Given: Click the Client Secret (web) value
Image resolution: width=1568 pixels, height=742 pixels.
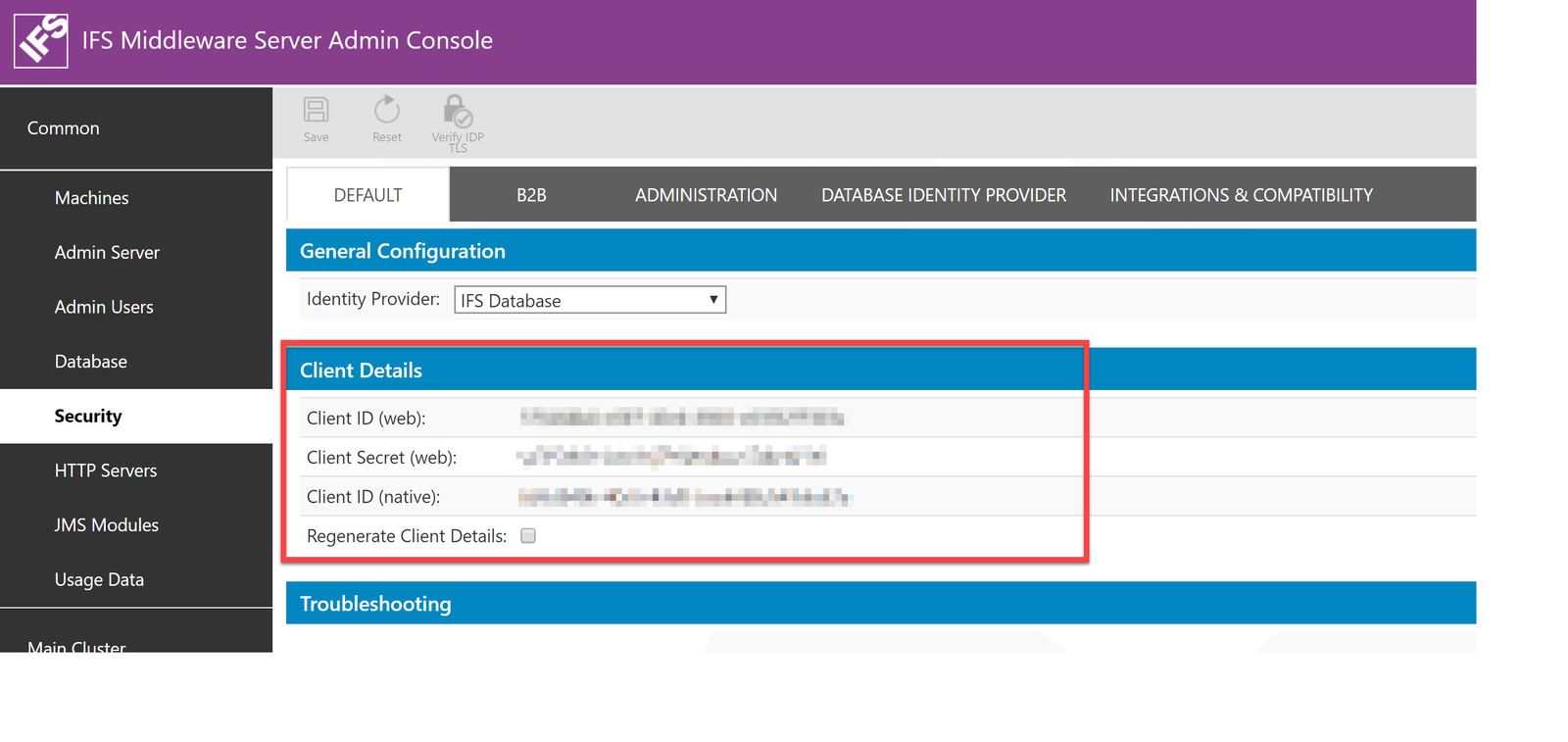Looking at the screenshot, I should [671, 457].
